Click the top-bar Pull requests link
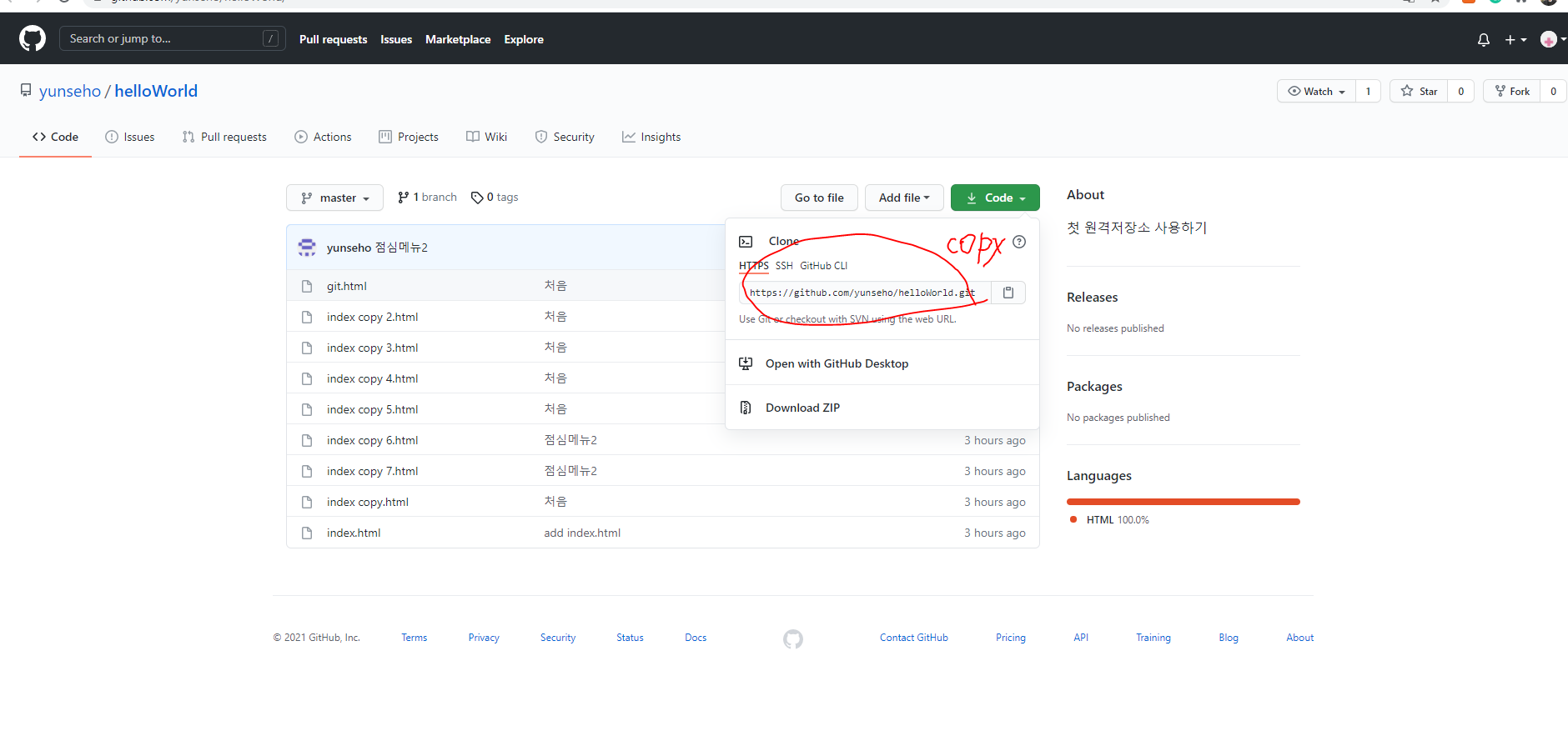 [x=333, y=39]
